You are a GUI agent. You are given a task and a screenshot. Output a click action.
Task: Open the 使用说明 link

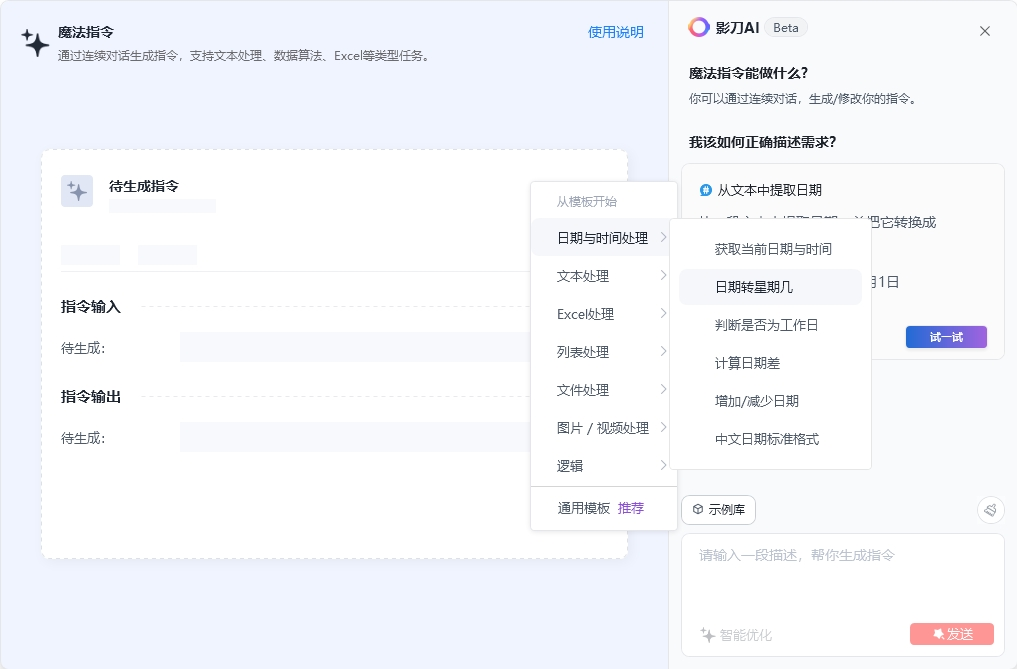[x=615, y=32]
